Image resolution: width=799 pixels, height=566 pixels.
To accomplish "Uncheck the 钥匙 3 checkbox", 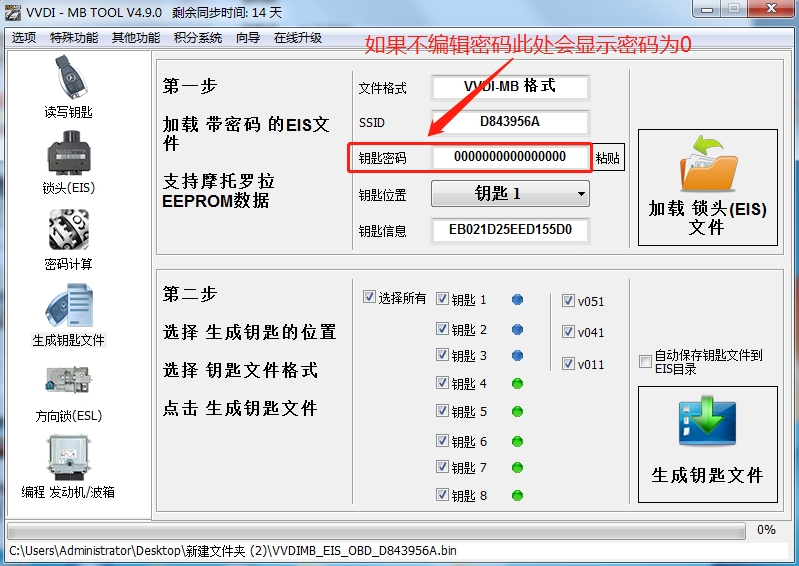I will (442, 355).
